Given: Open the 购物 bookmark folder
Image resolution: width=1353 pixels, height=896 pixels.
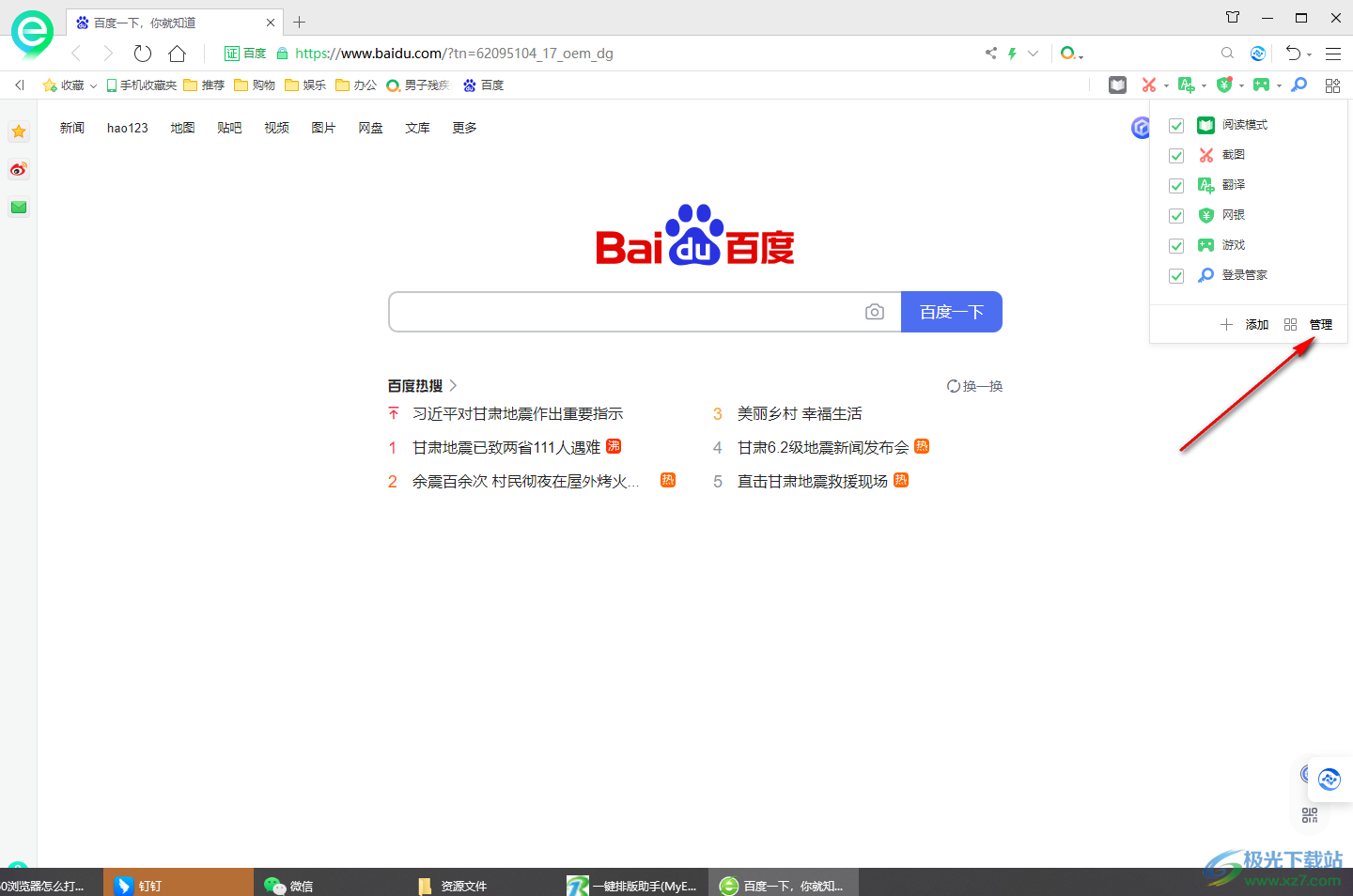Looking at the screenshot, I should coord(255,85).
